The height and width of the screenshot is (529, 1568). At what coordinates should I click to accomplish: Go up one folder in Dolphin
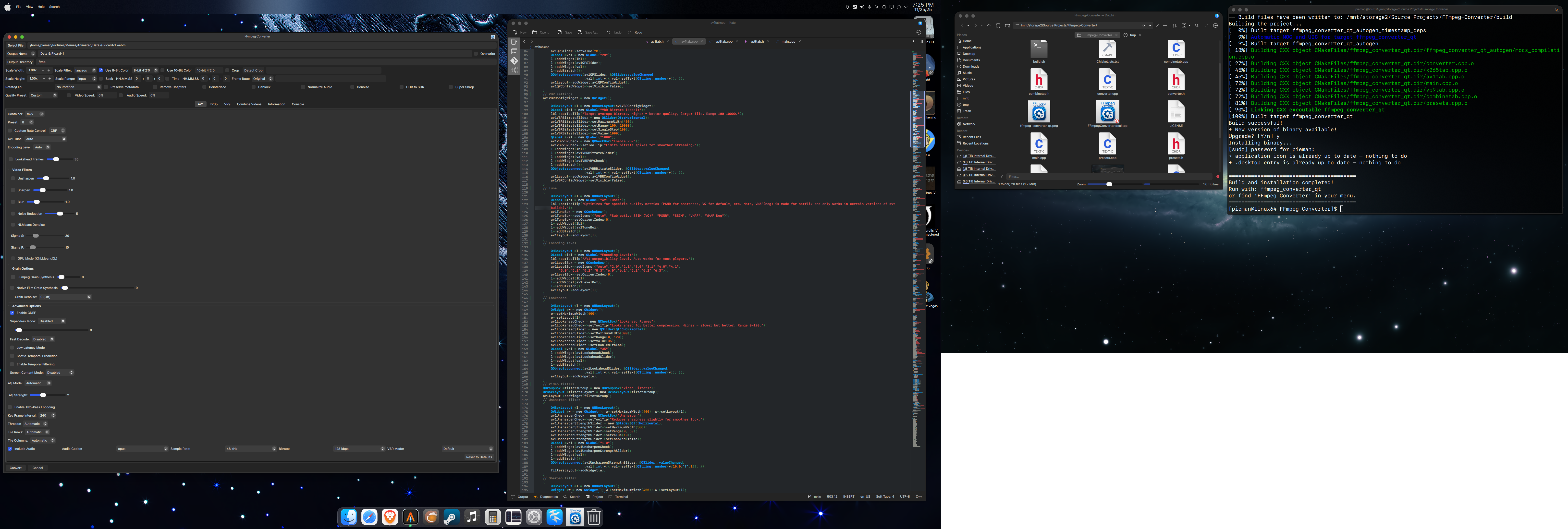click(x=989, y=25)
